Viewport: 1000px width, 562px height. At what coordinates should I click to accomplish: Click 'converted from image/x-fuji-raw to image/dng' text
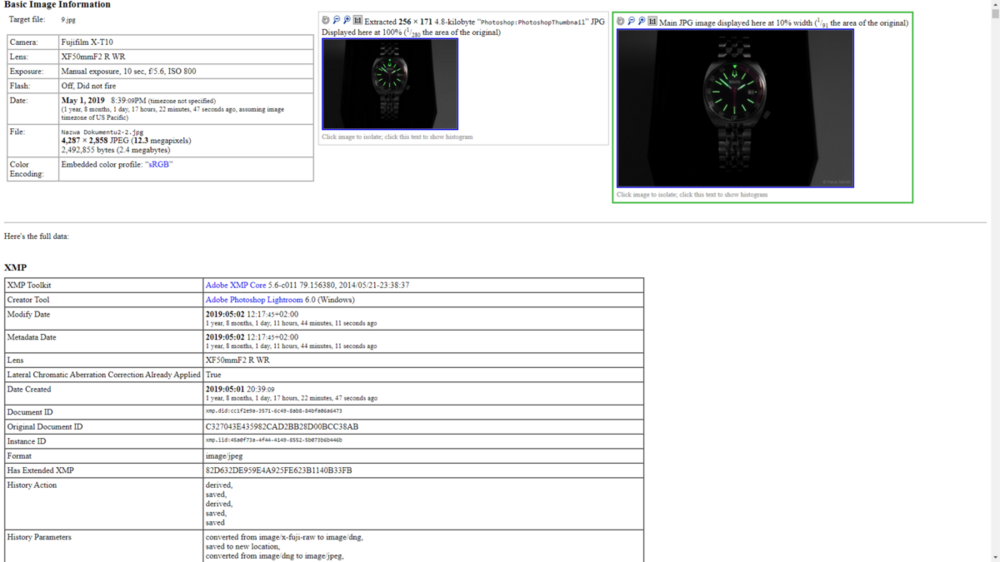[284, 538]
